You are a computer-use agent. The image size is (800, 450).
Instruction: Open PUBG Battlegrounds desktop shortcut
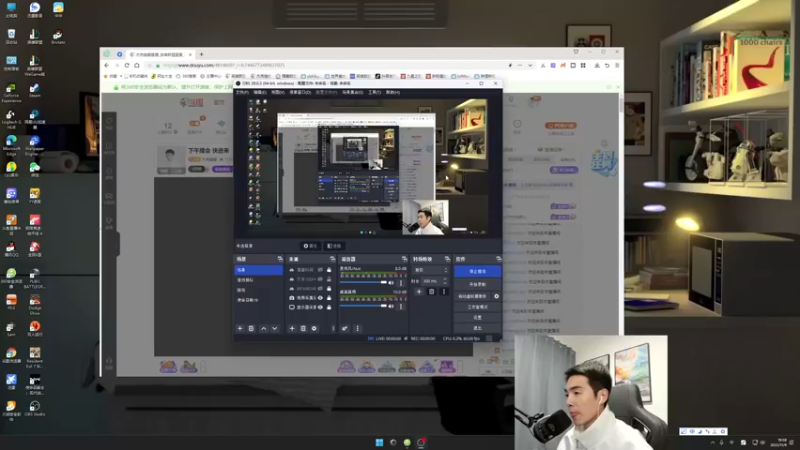[x=35, y=278]
